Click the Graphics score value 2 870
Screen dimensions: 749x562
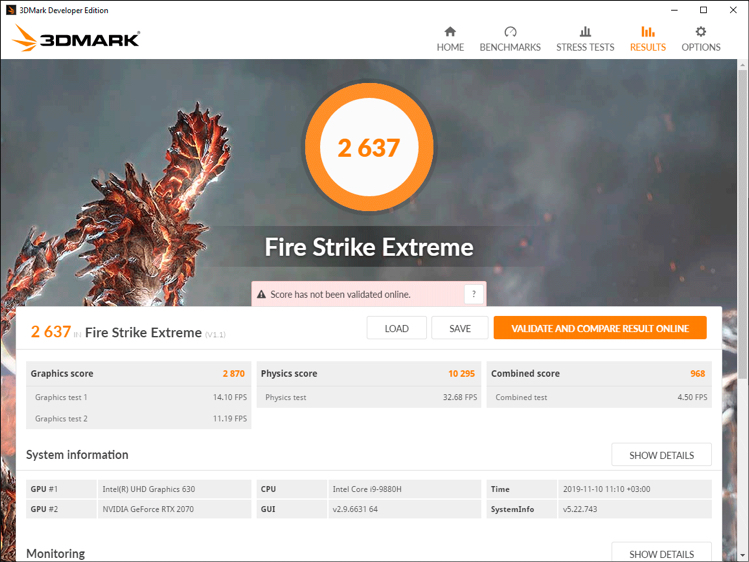[233, 374]
